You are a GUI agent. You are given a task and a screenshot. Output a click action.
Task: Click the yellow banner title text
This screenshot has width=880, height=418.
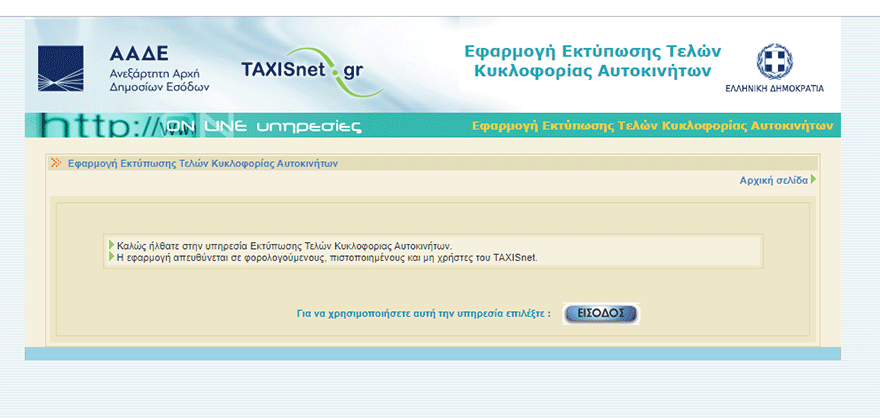(x=652, y=127)
